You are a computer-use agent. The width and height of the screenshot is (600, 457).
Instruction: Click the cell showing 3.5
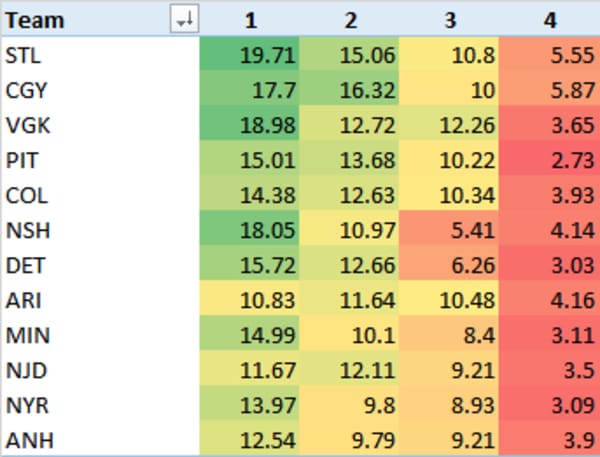[x=549, y=369]
